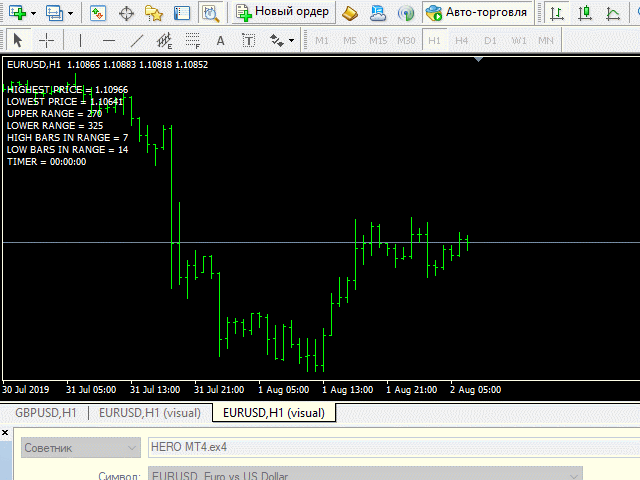Click the signals broadcast icon
Viewport: 640px width, 480px height.
(x=406, y=13)
